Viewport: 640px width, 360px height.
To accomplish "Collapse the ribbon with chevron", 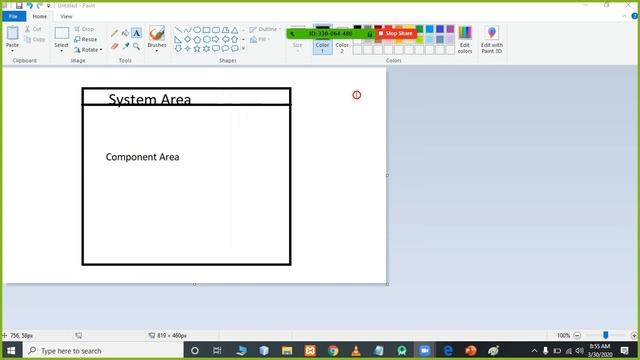I will [624, 16].
